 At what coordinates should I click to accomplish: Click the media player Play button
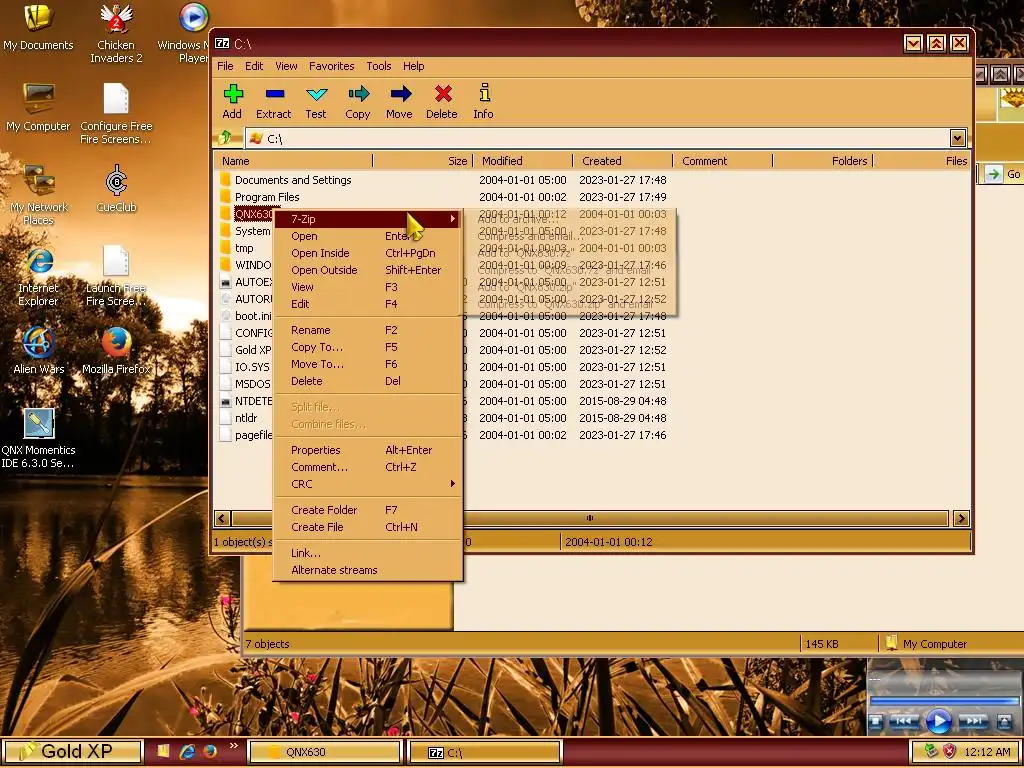click(x=938, y=722)
